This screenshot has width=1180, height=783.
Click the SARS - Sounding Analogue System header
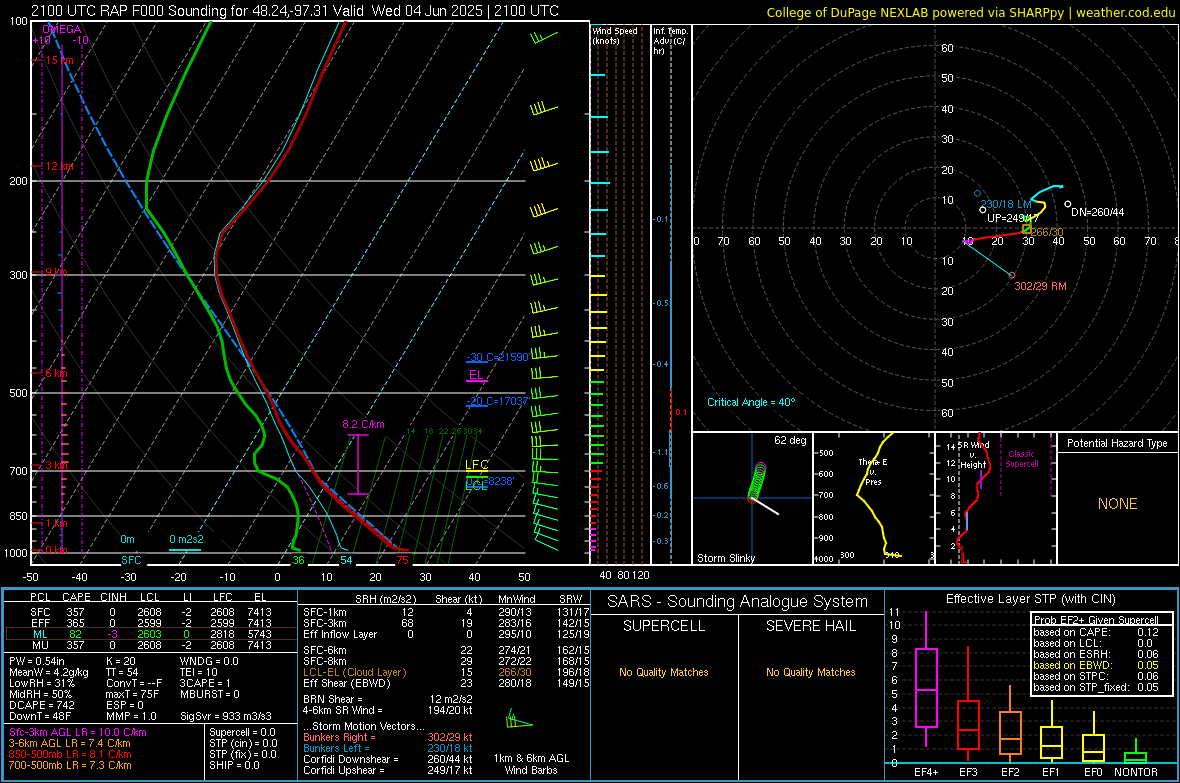(x=738, y=602)
